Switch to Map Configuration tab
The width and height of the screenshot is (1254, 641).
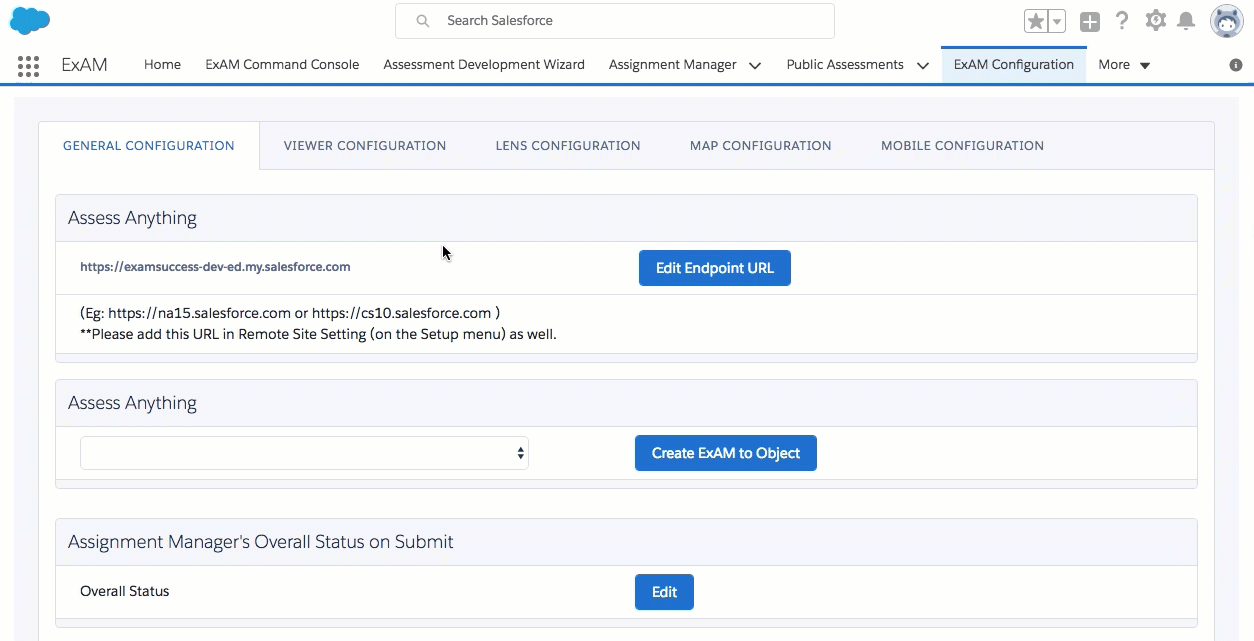760,146
